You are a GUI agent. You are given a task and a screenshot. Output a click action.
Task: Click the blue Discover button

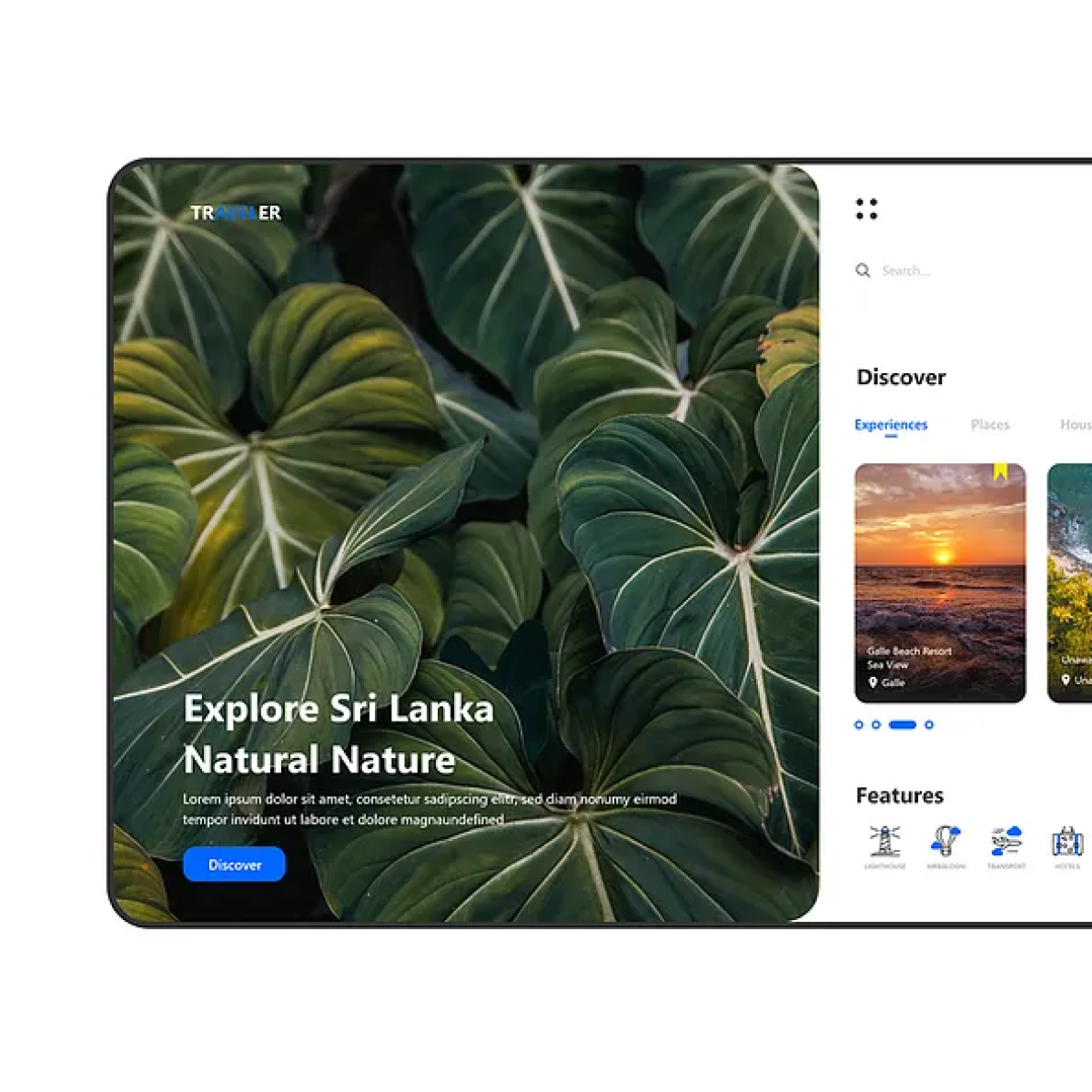point(234,864)
